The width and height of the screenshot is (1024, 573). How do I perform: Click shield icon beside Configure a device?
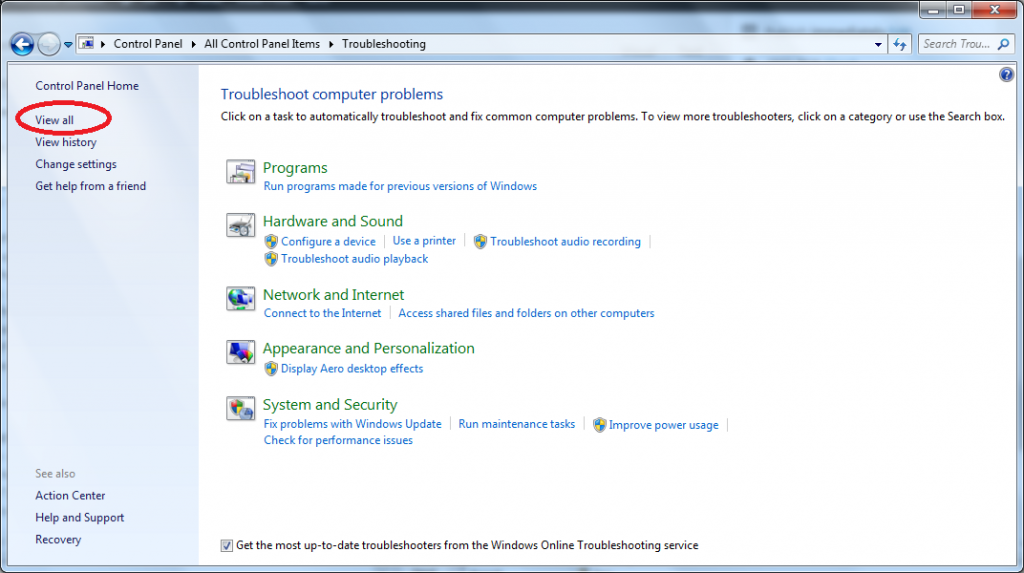coord(271,242)
